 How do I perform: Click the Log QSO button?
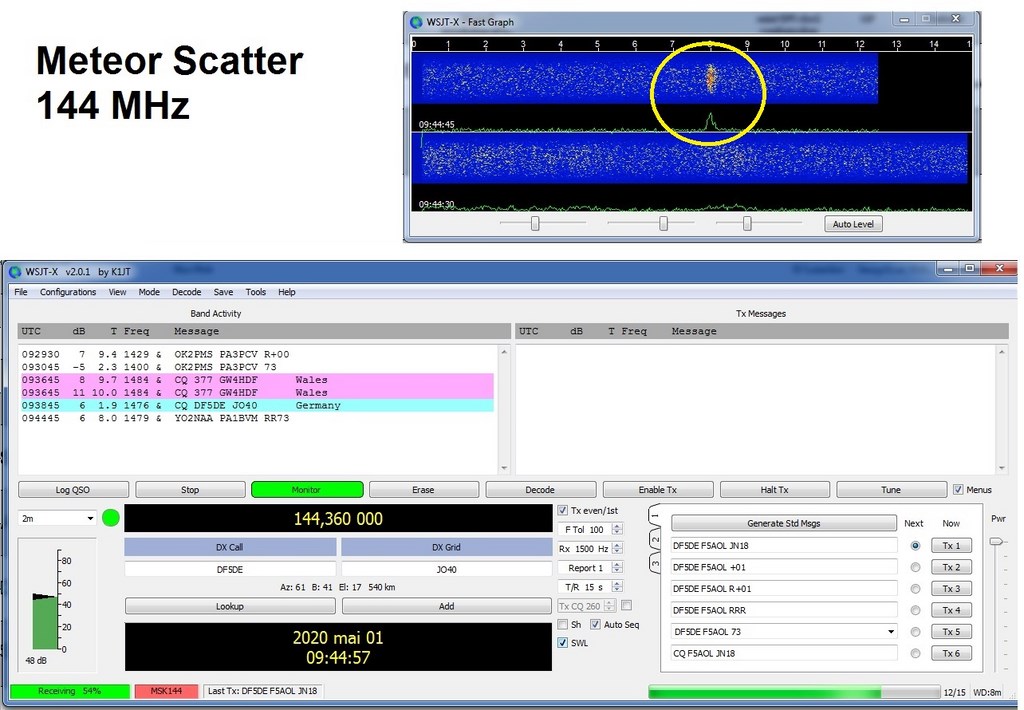(72, 489)
